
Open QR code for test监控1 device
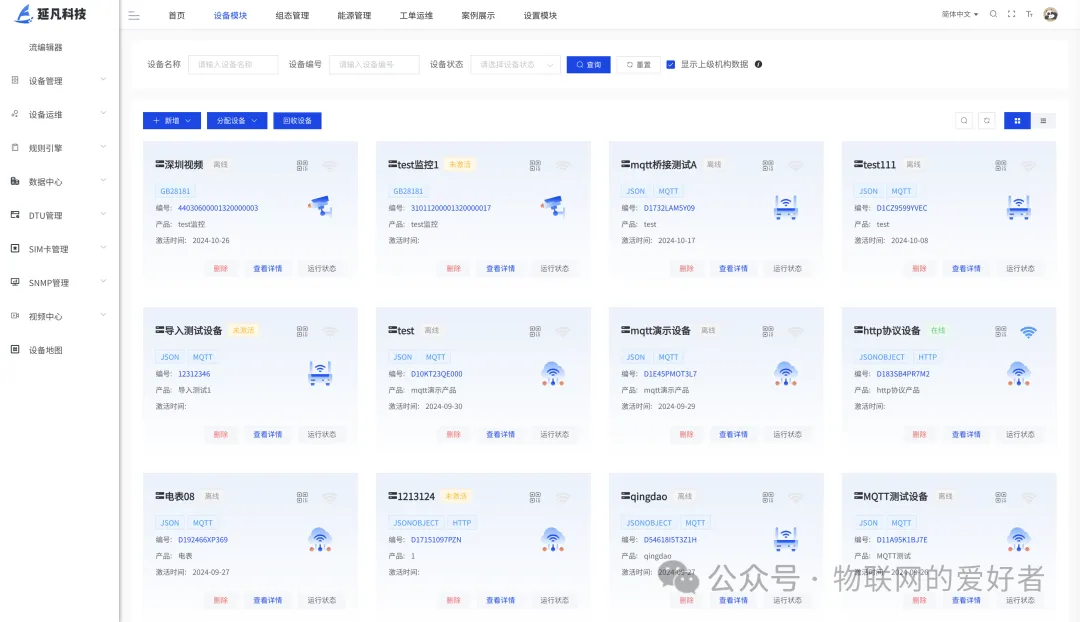535,165
